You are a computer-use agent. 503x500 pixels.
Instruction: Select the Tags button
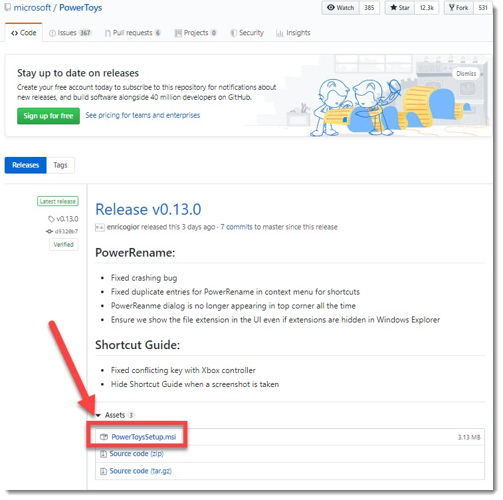coord(60,165)
